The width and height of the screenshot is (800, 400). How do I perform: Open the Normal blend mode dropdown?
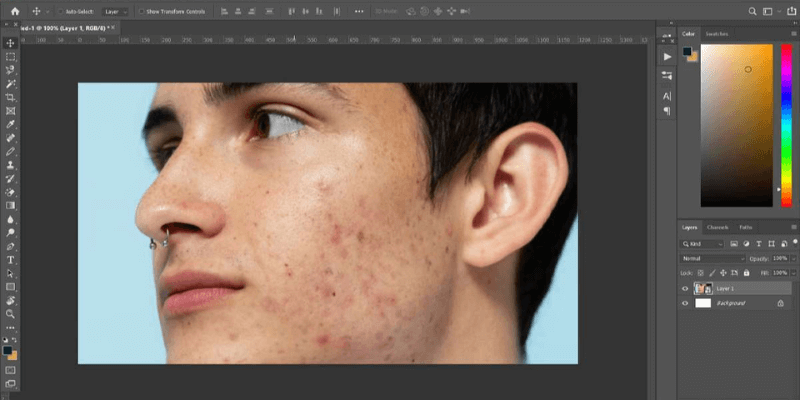pyautogui.click(x=710, y=258)
